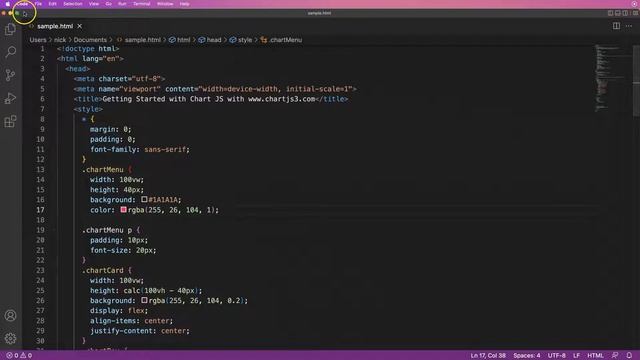Open the notifications bell in status bar
Viewport: 640px width, 360px height.
tap(629, 356)
